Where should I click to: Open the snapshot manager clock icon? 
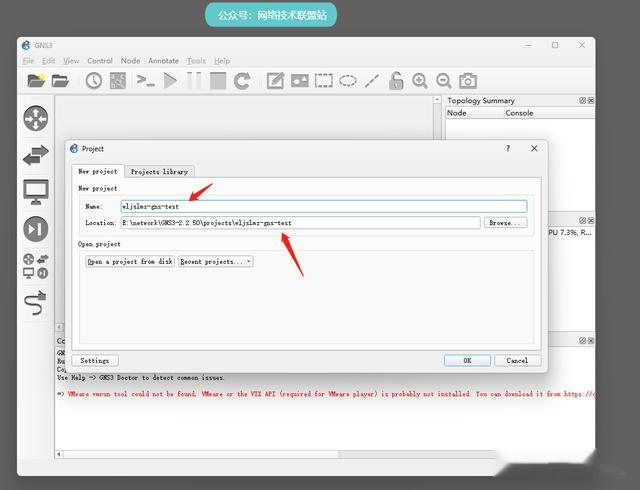pyautogui.click(x=93, y=80)
